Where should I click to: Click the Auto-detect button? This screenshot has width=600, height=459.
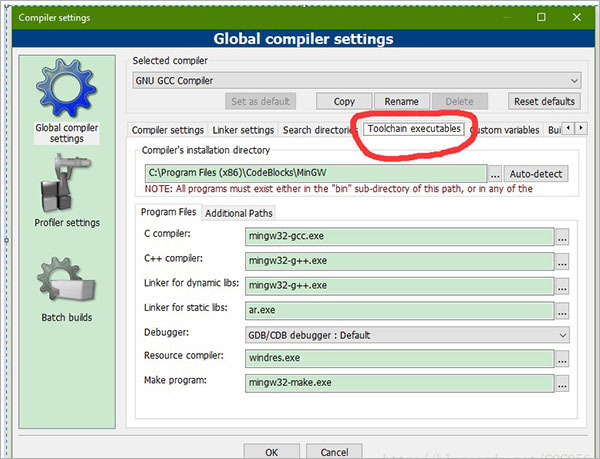(535, 174)
